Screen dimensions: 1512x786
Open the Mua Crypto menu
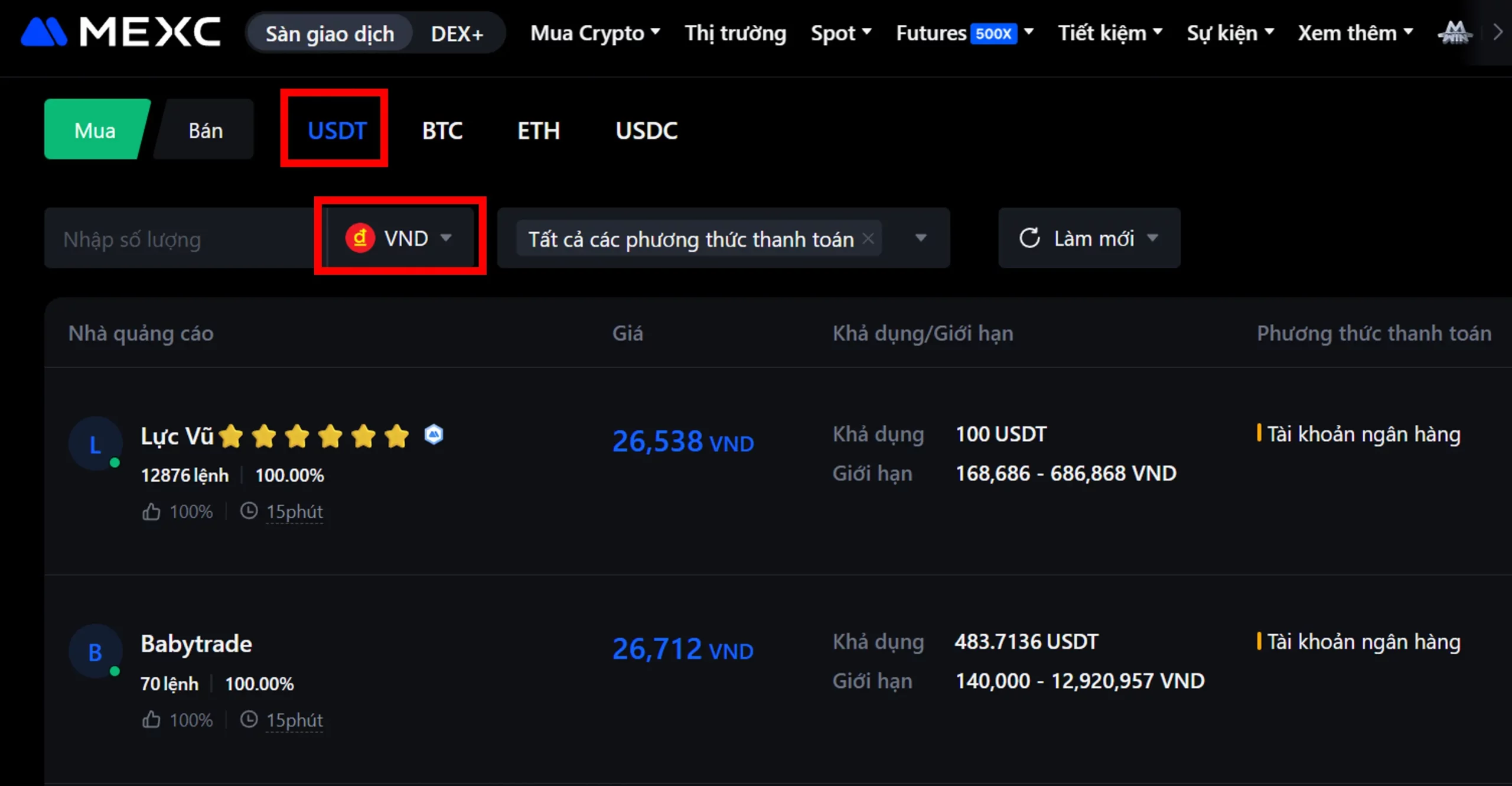tap(595, 33)
